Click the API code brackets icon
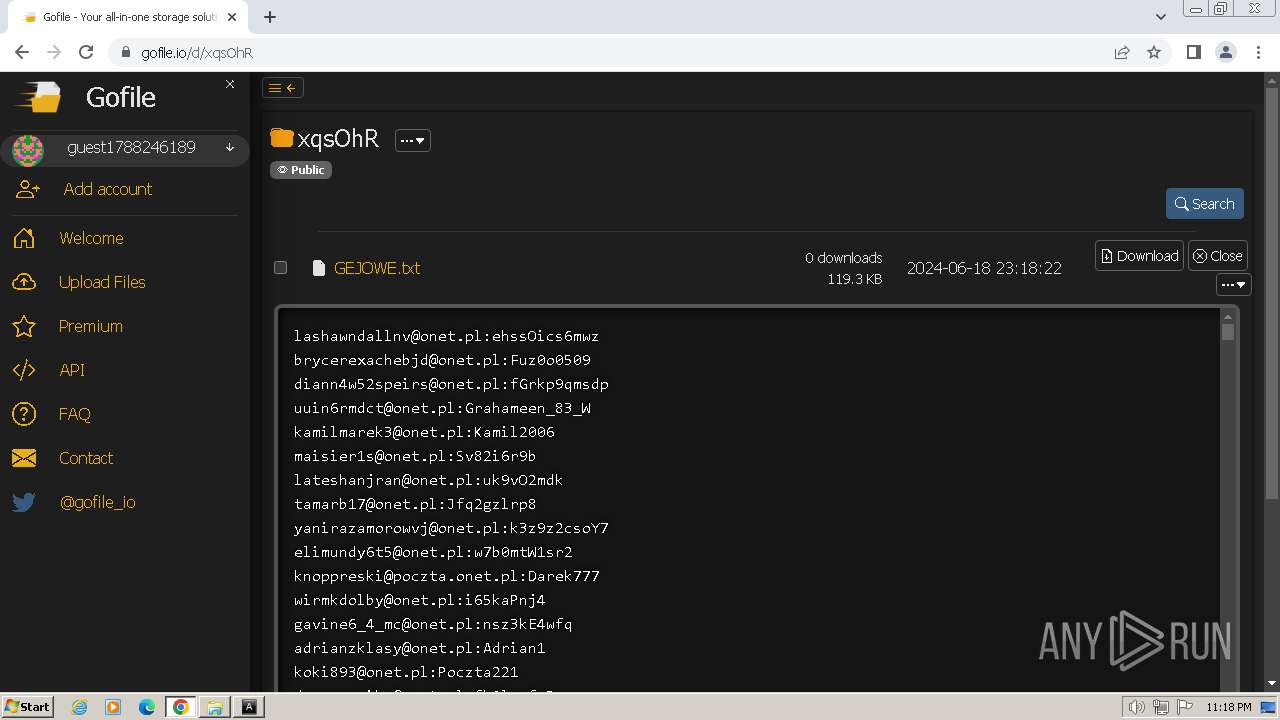 [24, 370]
